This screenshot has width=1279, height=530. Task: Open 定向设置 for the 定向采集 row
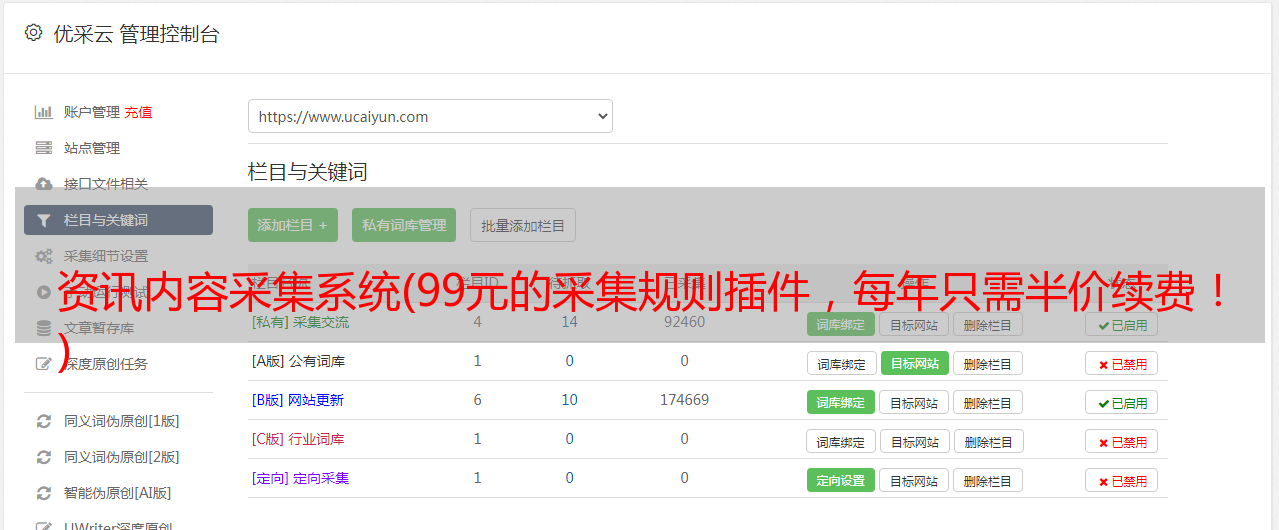point(841,481)
